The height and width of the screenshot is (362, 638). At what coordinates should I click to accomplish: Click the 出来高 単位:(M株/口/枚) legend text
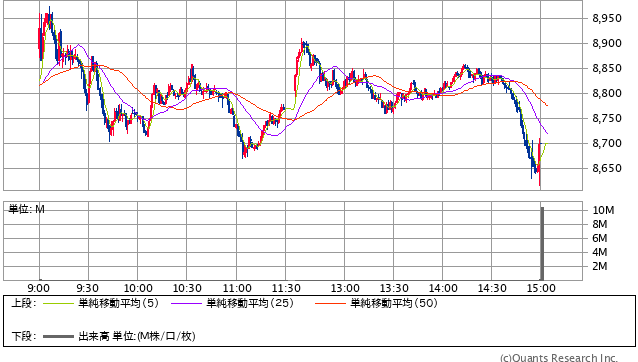coord(137,336)
